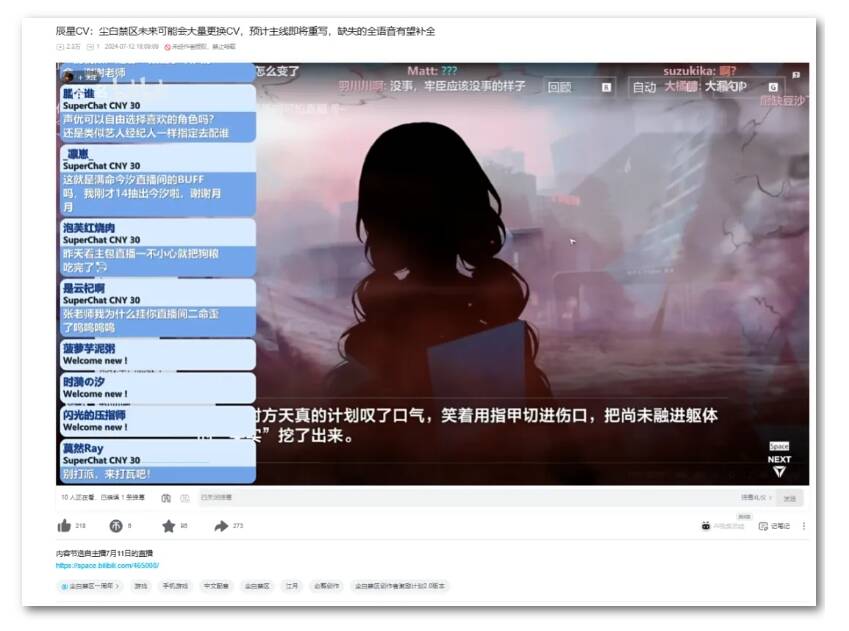Click the play count icon below title
The height and width of the screenshot is (631, 849).
[60, 47]
